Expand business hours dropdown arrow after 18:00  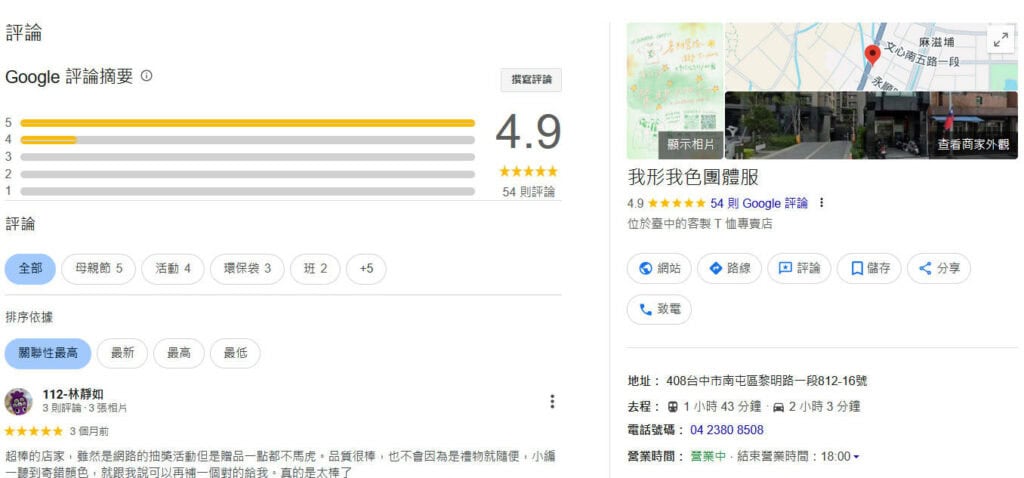coord(856,456)
